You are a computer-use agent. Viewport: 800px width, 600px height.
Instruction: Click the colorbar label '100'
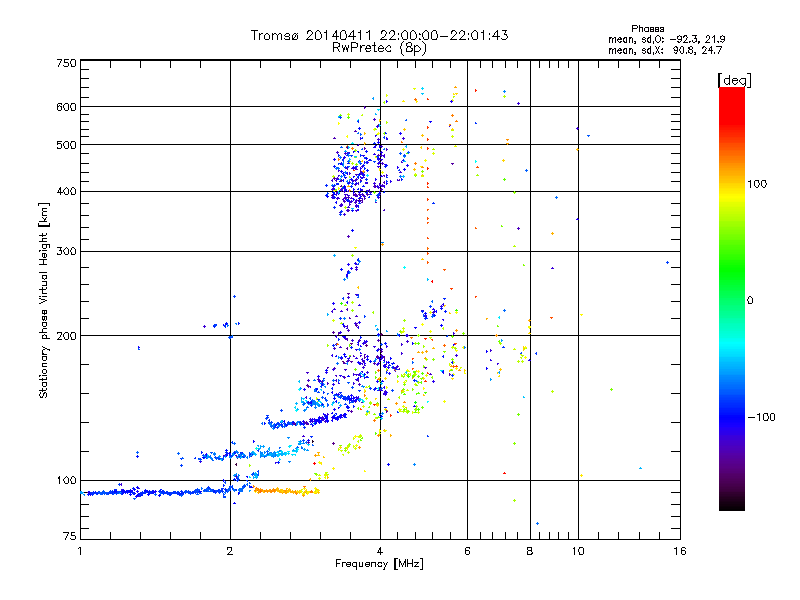click(x=757, y=184)
